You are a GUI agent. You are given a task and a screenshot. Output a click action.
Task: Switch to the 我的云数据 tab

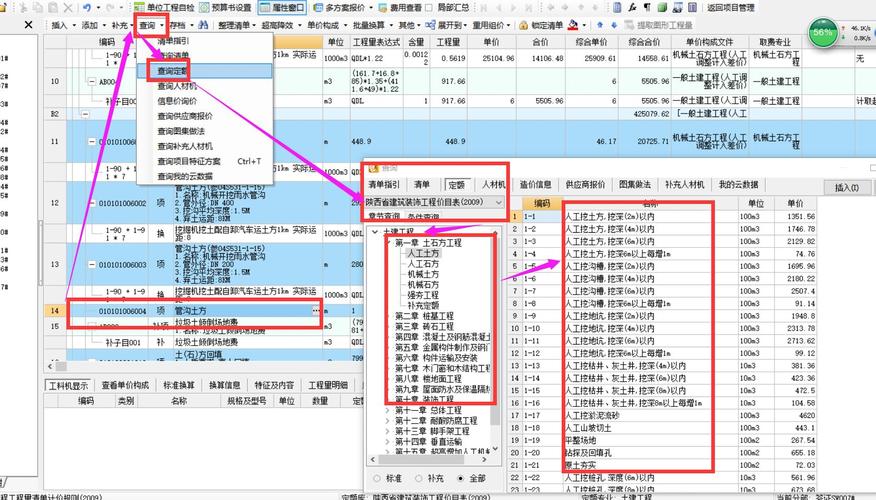tap(738, 184)
